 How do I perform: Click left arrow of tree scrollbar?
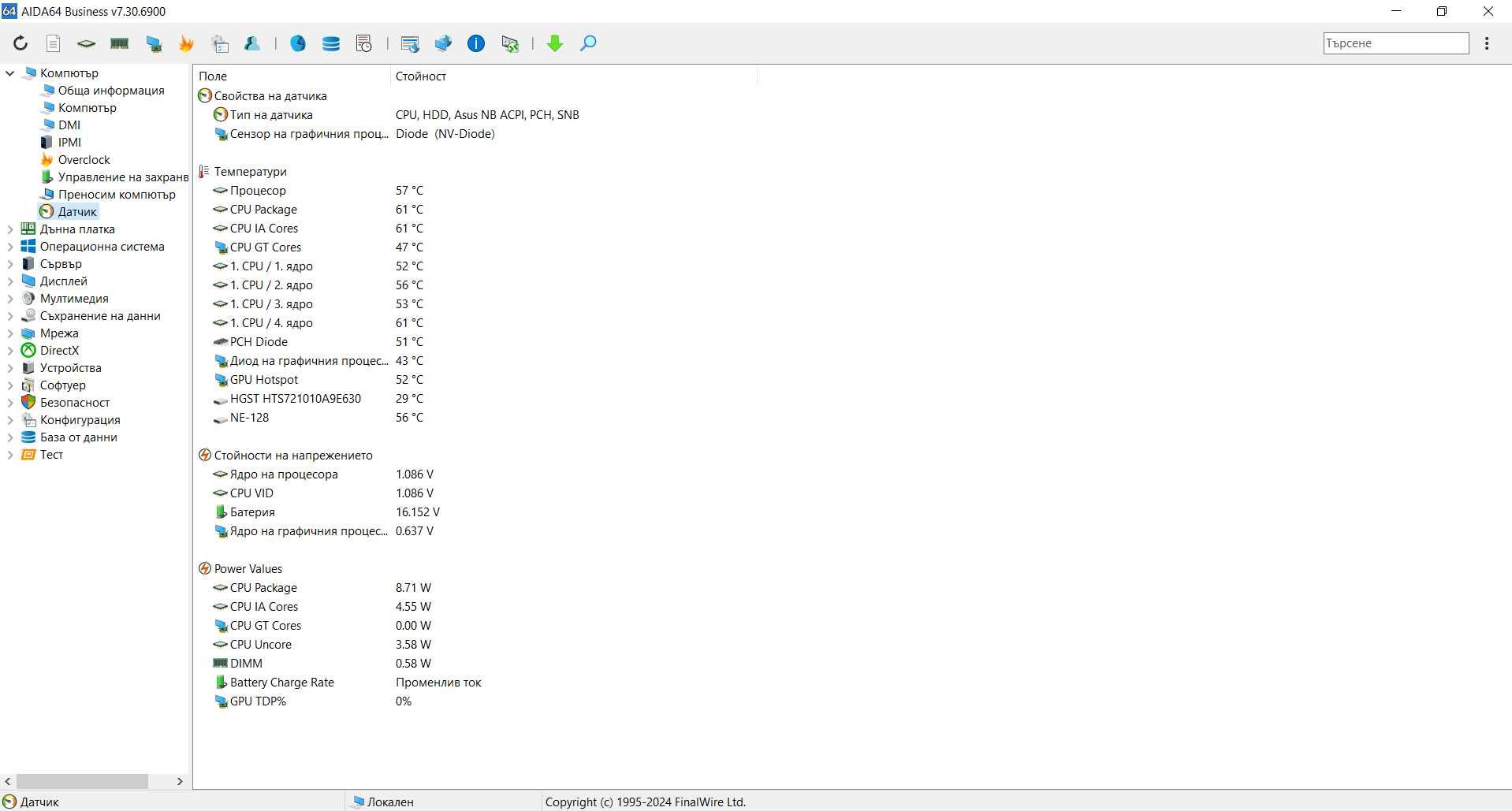click(8, 781)
